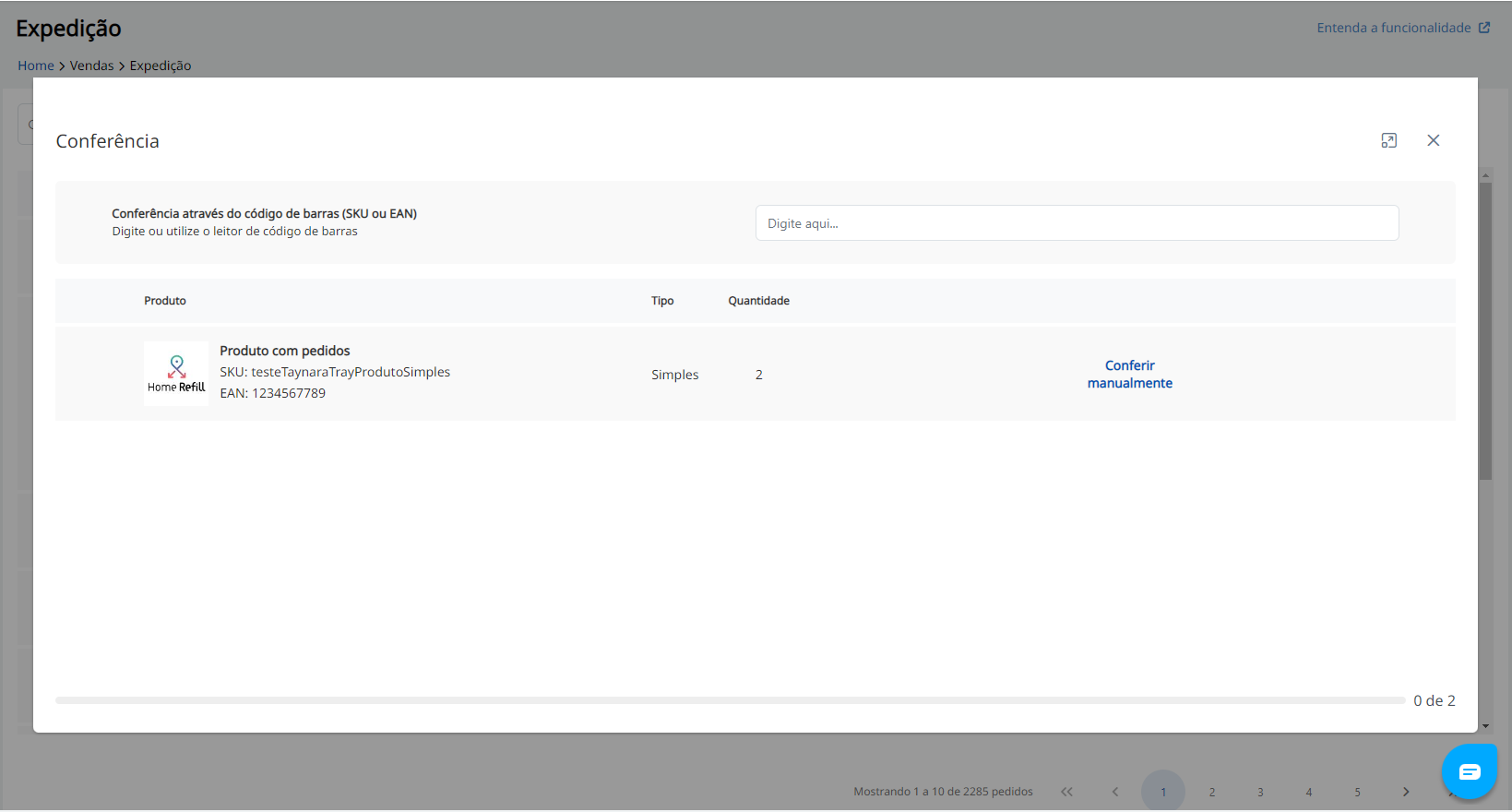Image resolution: width=1512 pixels, height=812 pixels.
Task: Click the quantity value 2 in the product row
Action: pyautogui.click(x=758, y=375)
